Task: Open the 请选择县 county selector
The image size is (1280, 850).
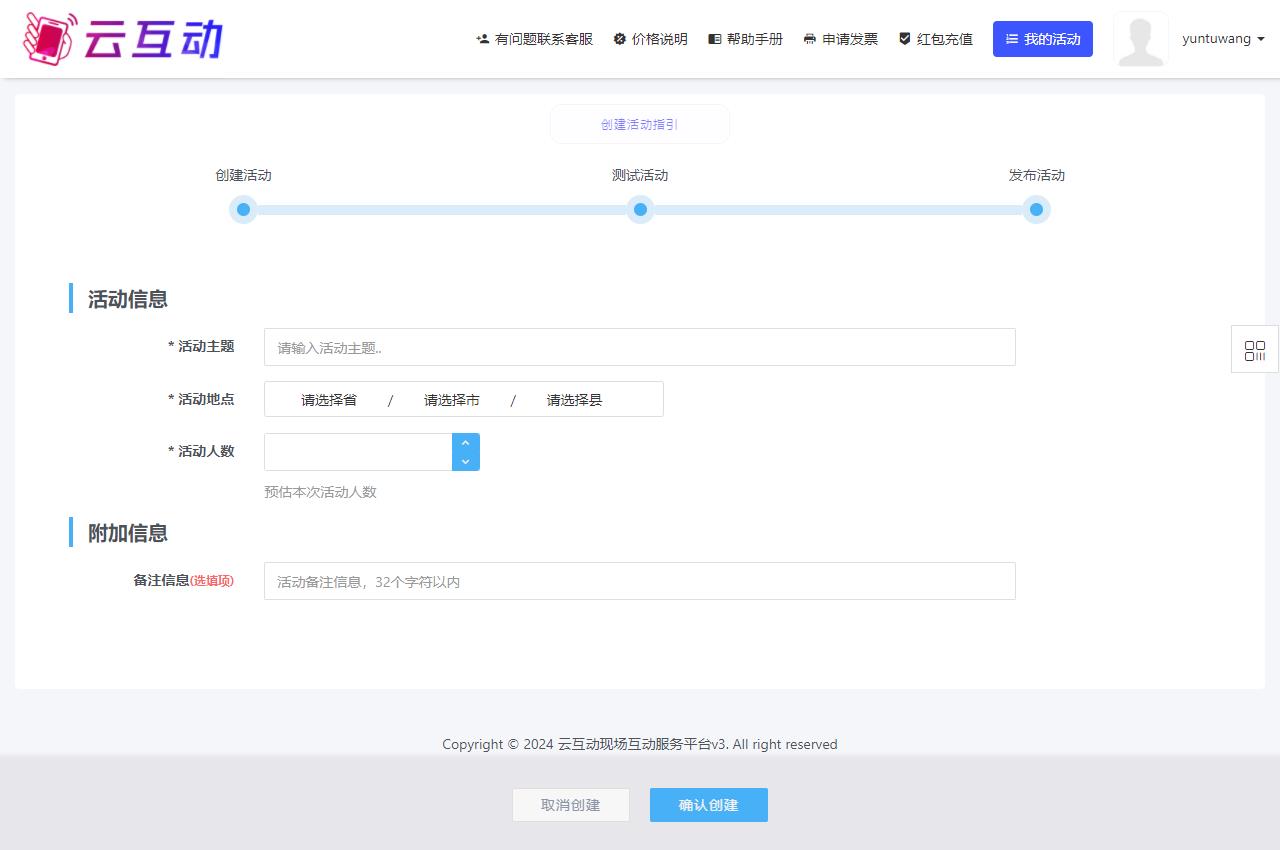Action: [574, 400]
